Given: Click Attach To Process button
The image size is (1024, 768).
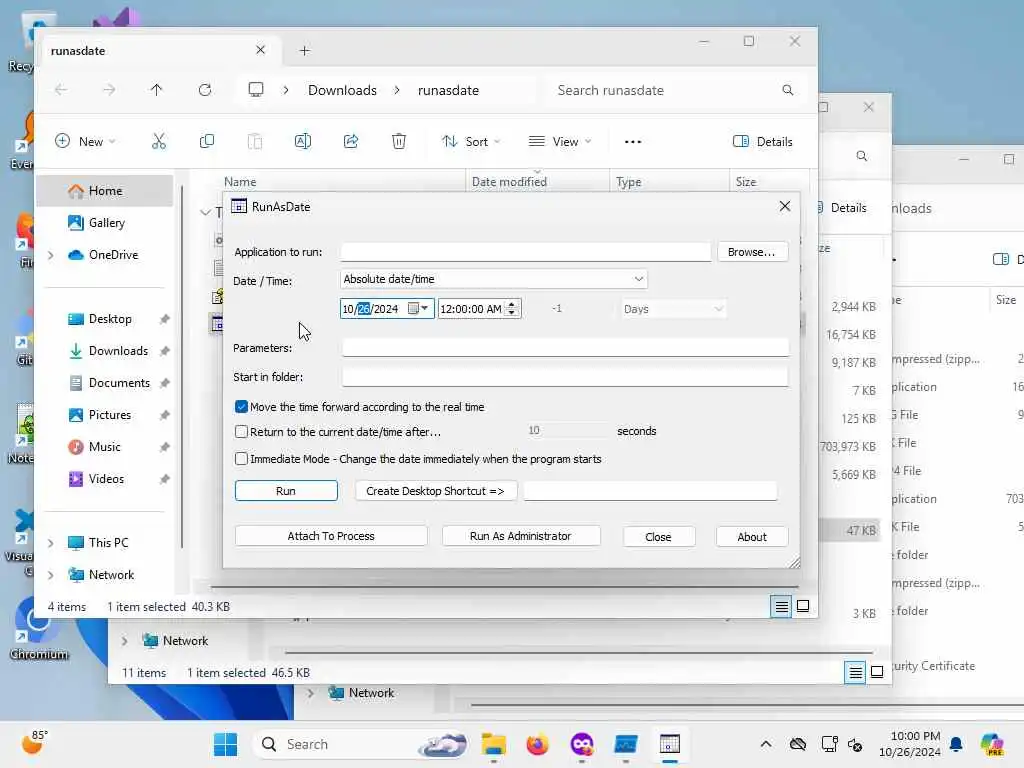Looking at the screenshot, I should point(331,536).
